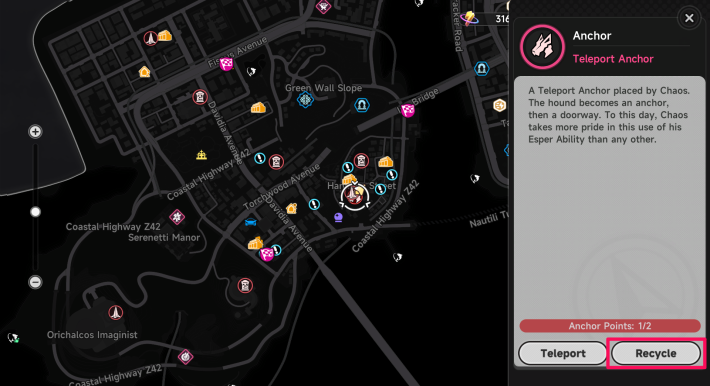Select the pink race flag on the Bridge
This screenshot has height=386, width=710.
408,110
